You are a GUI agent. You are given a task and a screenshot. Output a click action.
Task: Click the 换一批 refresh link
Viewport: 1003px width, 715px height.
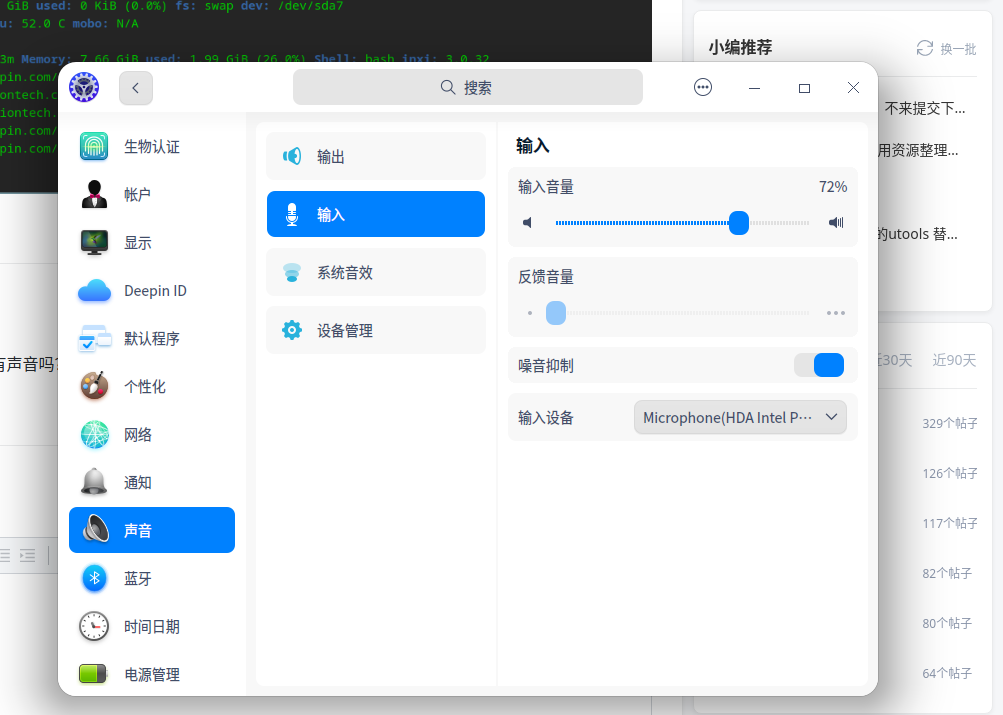pyautogui.click(x=944, y=48)
